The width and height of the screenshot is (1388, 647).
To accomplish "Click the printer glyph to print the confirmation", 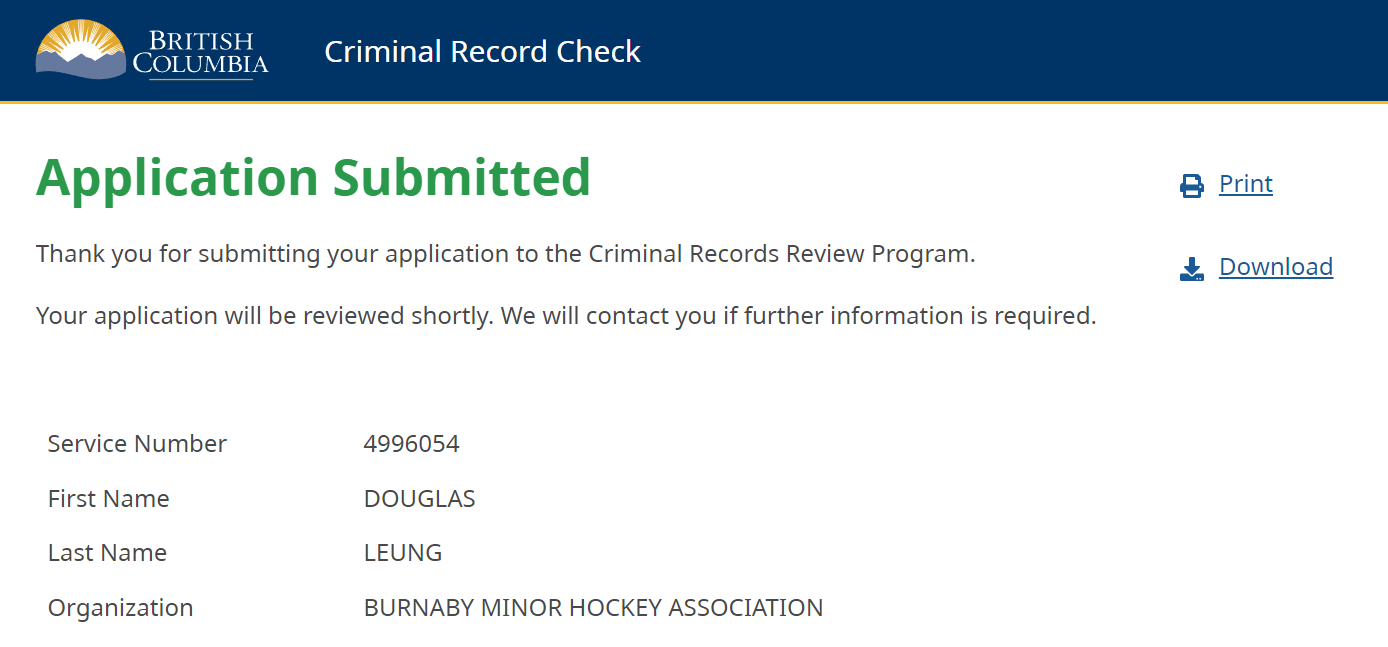I will click(1191, 185).
